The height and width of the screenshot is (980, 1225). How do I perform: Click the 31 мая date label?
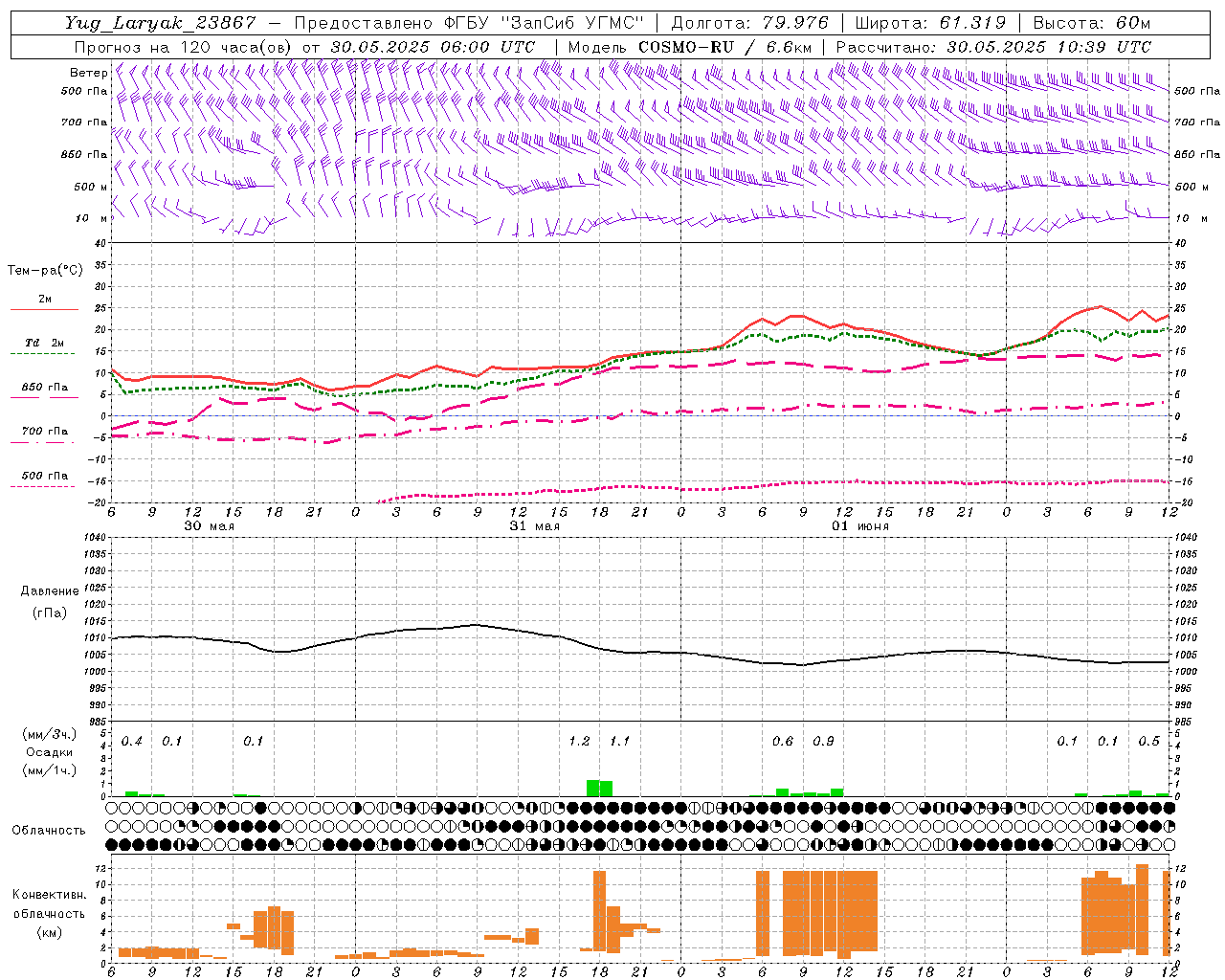[534, 526]
